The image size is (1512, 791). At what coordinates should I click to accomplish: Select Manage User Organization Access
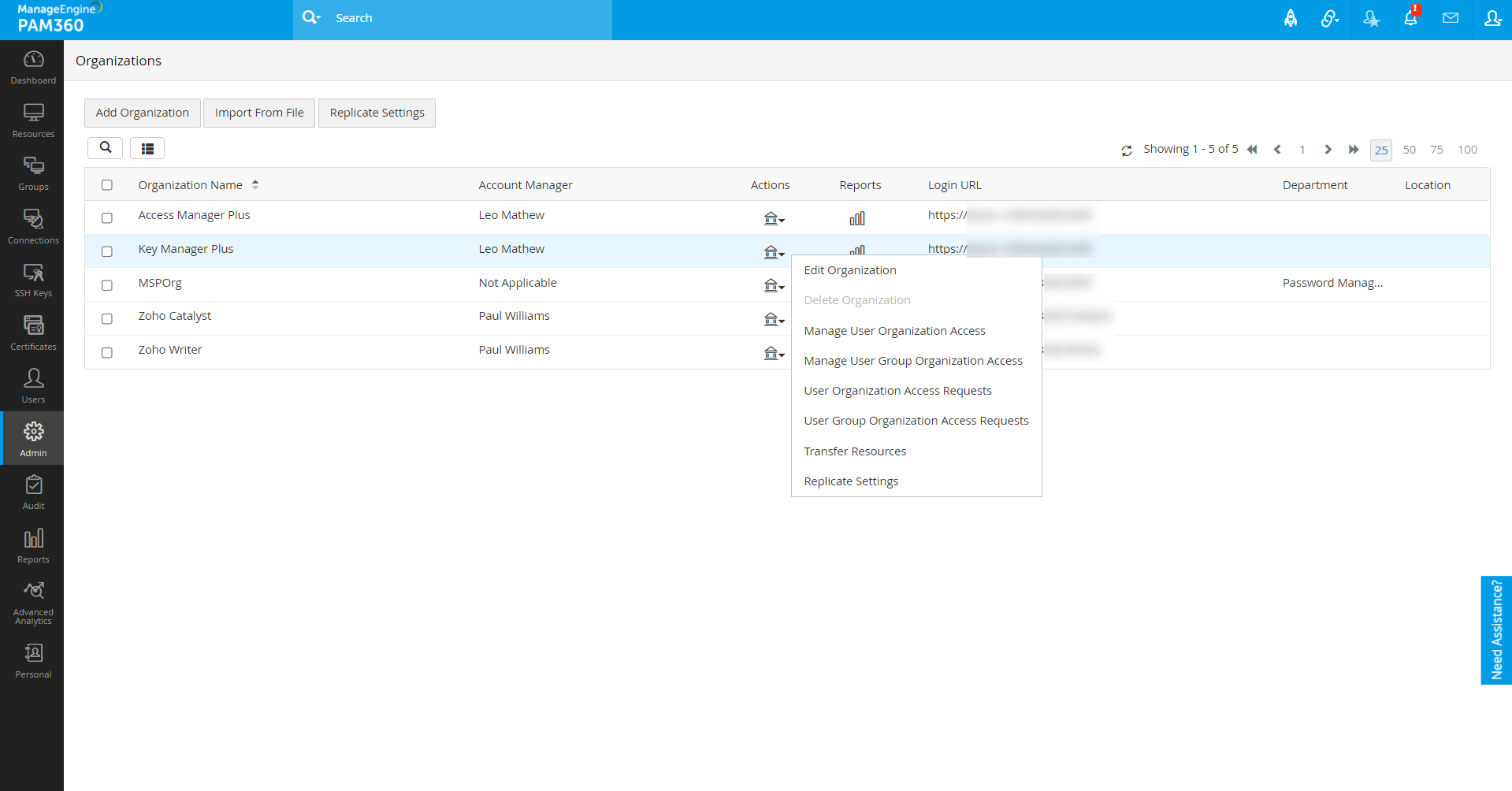tap(894, 331)
